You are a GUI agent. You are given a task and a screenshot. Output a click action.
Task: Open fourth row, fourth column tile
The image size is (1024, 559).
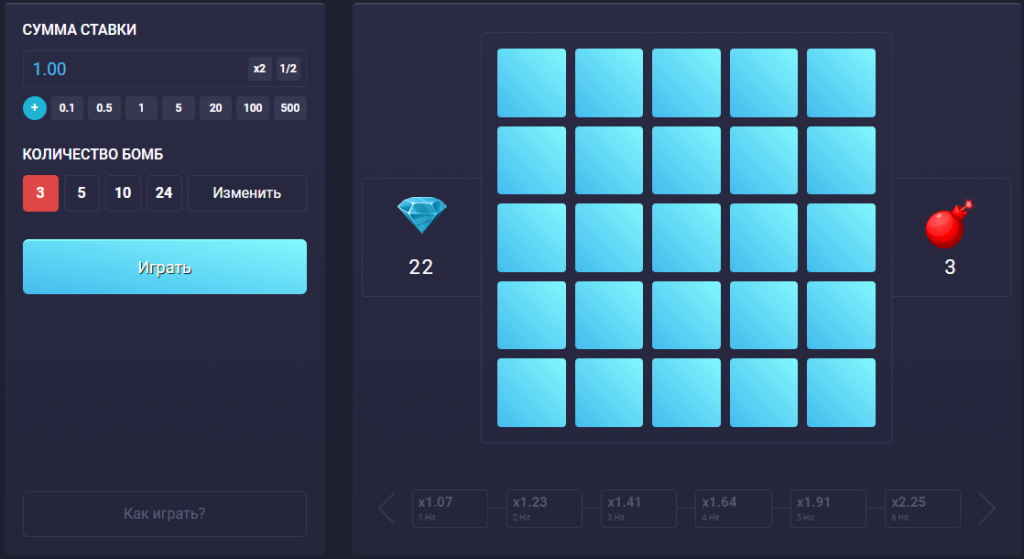click(763, 315)
